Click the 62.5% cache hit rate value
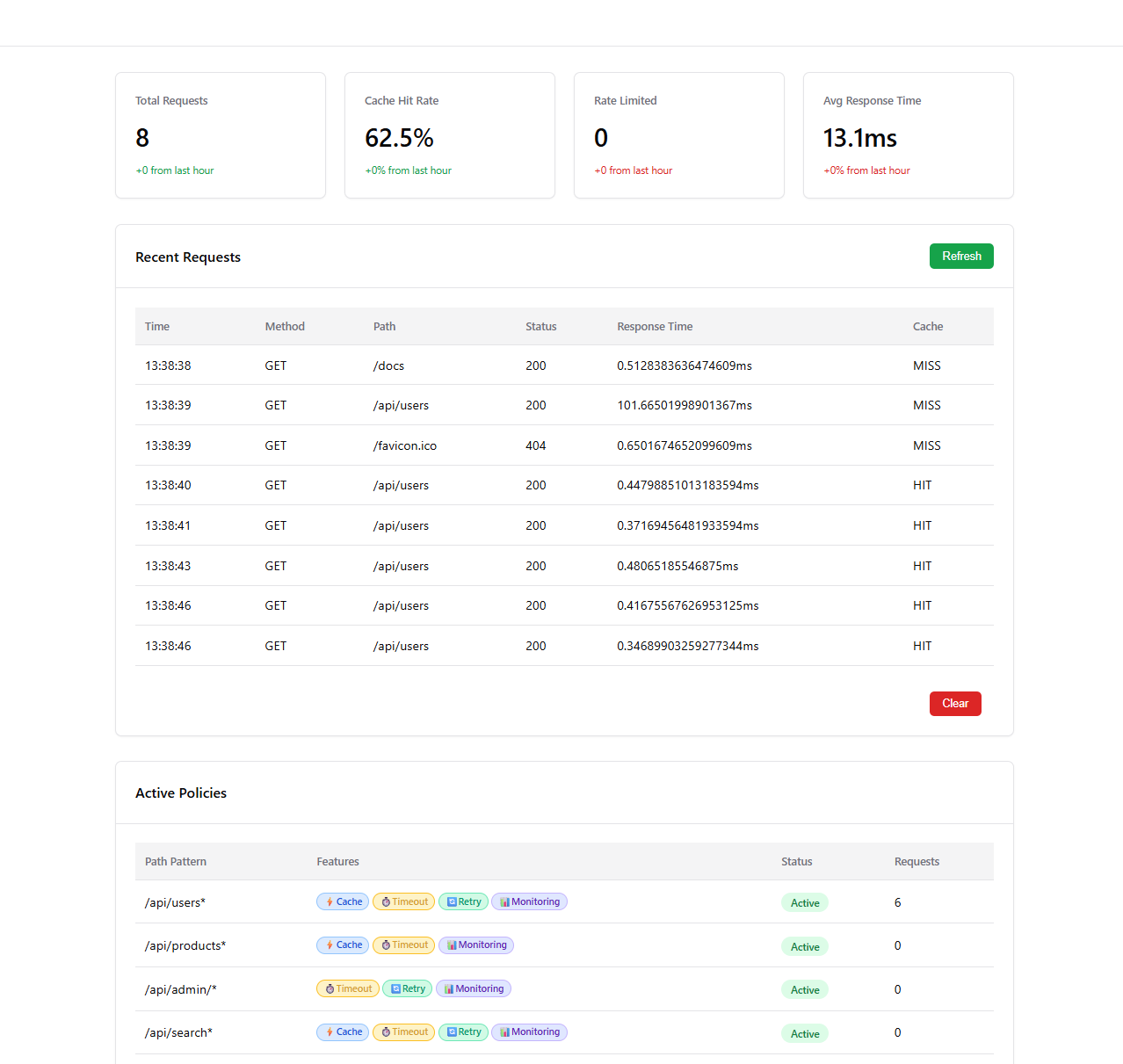This screenshot has width=1123, height=1064. coord(399,138)
